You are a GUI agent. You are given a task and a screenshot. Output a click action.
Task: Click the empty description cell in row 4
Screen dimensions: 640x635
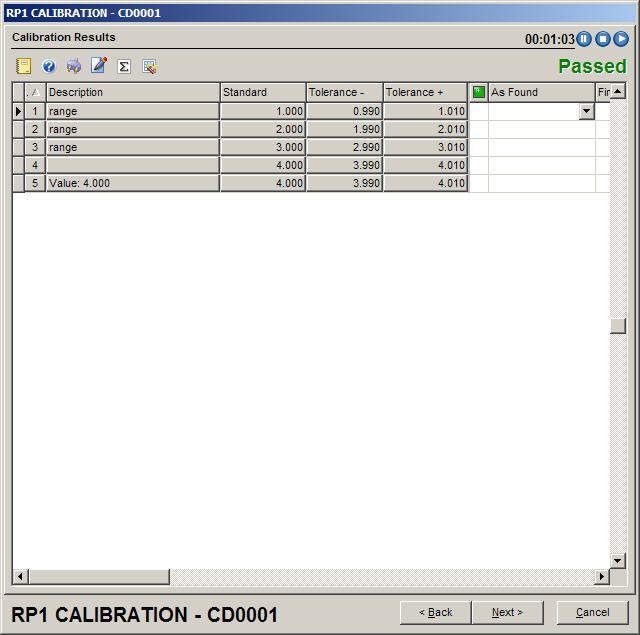point(133,165)
